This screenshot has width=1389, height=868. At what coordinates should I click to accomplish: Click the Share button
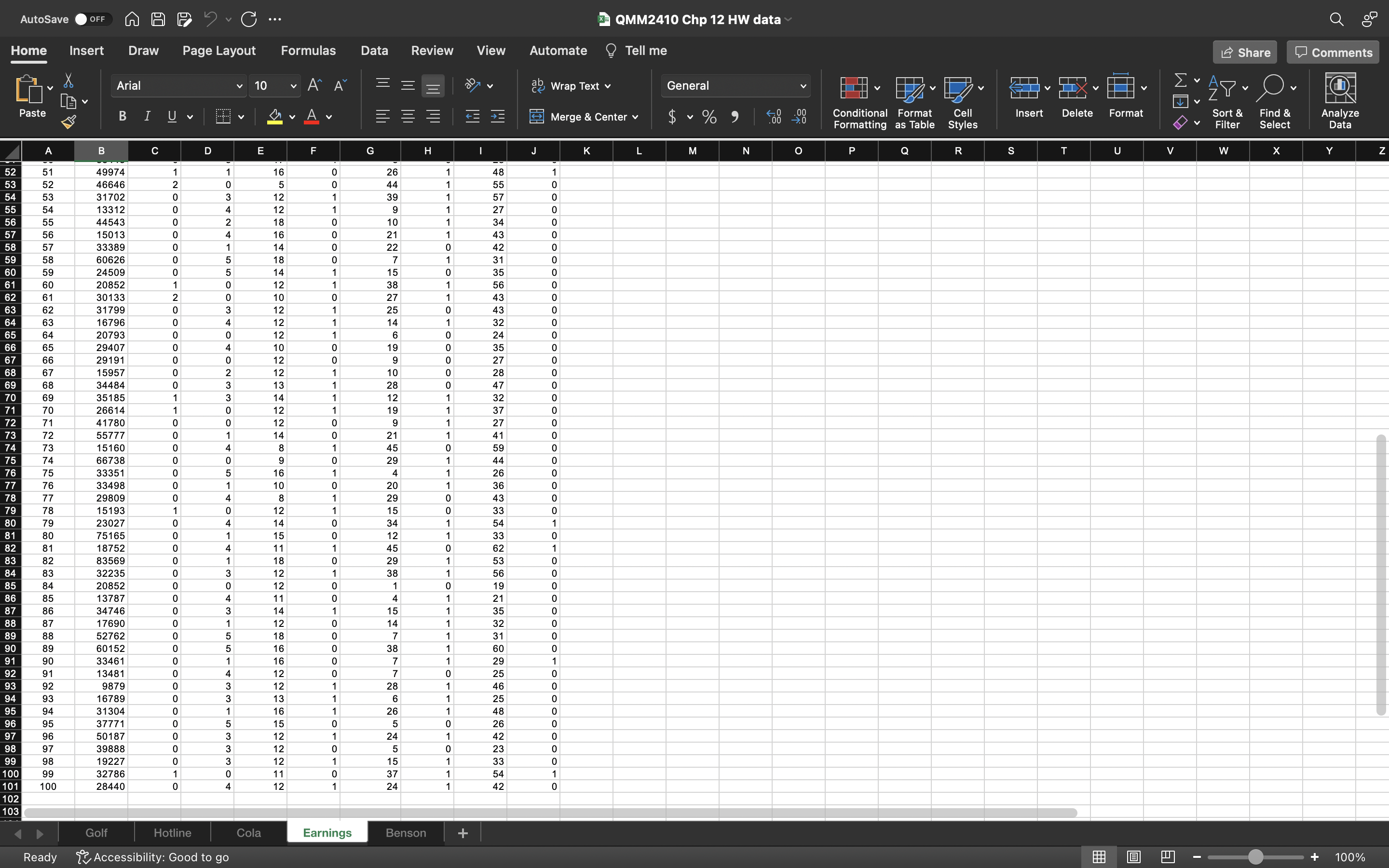1244,52
